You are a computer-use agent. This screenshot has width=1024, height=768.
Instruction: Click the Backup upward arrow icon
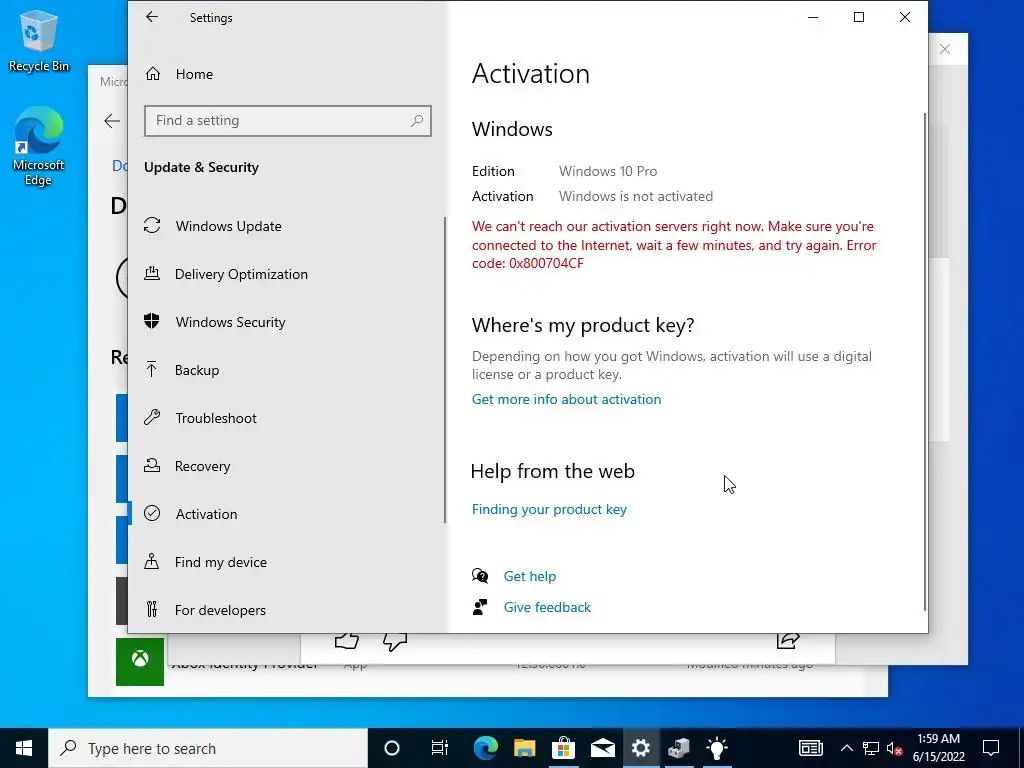(152, 370)
